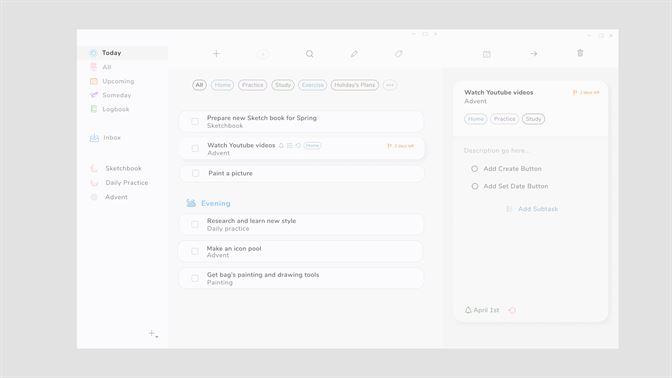Image resolution: width=672 pixels, height=378 pixels.
Task: Click the Evening section icon
Action: pyautogui.click(x=191, y=203)
